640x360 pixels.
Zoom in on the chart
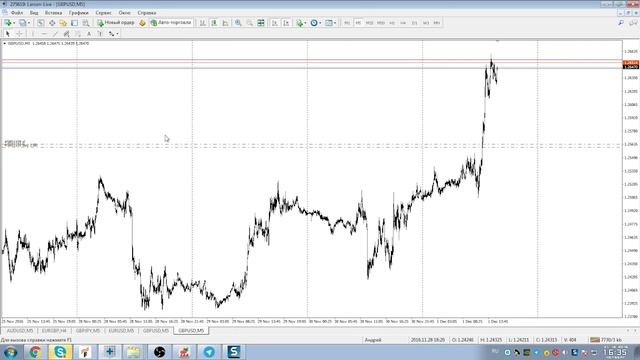click(x=238, y=23)
